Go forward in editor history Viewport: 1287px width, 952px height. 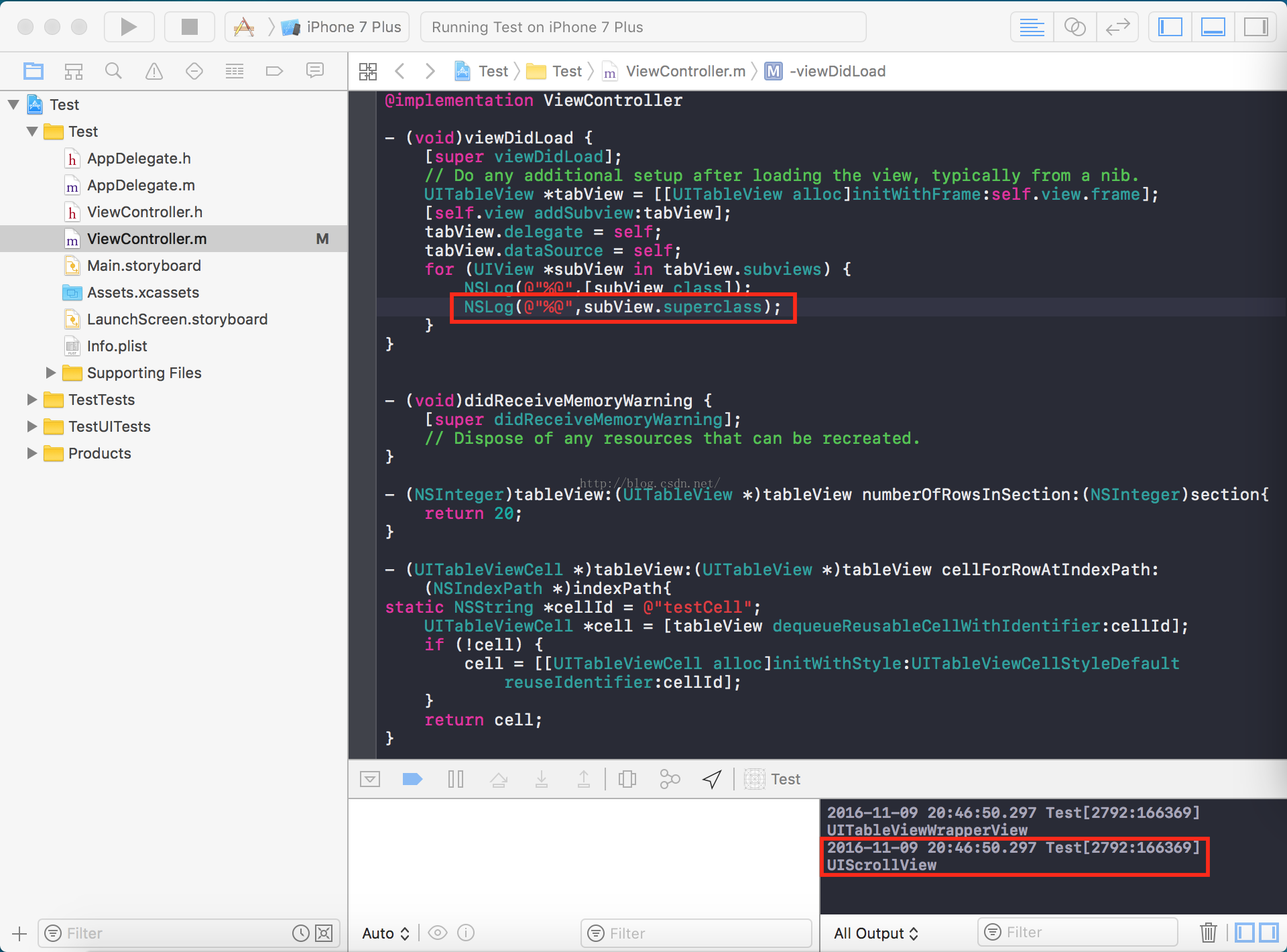pos(430,71)
